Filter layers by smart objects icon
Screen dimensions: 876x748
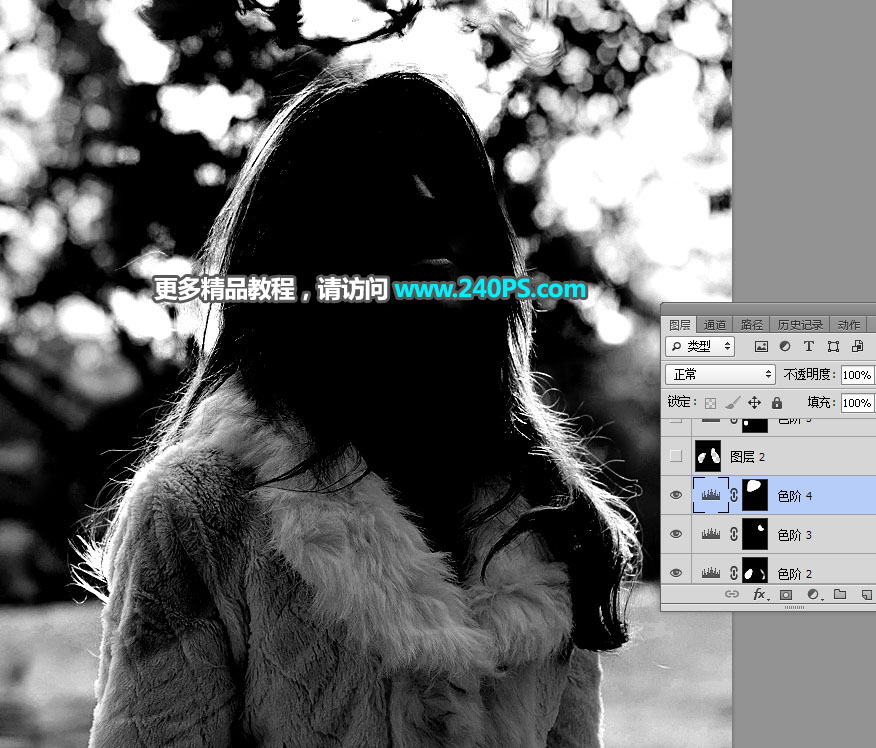pos(857,346)
